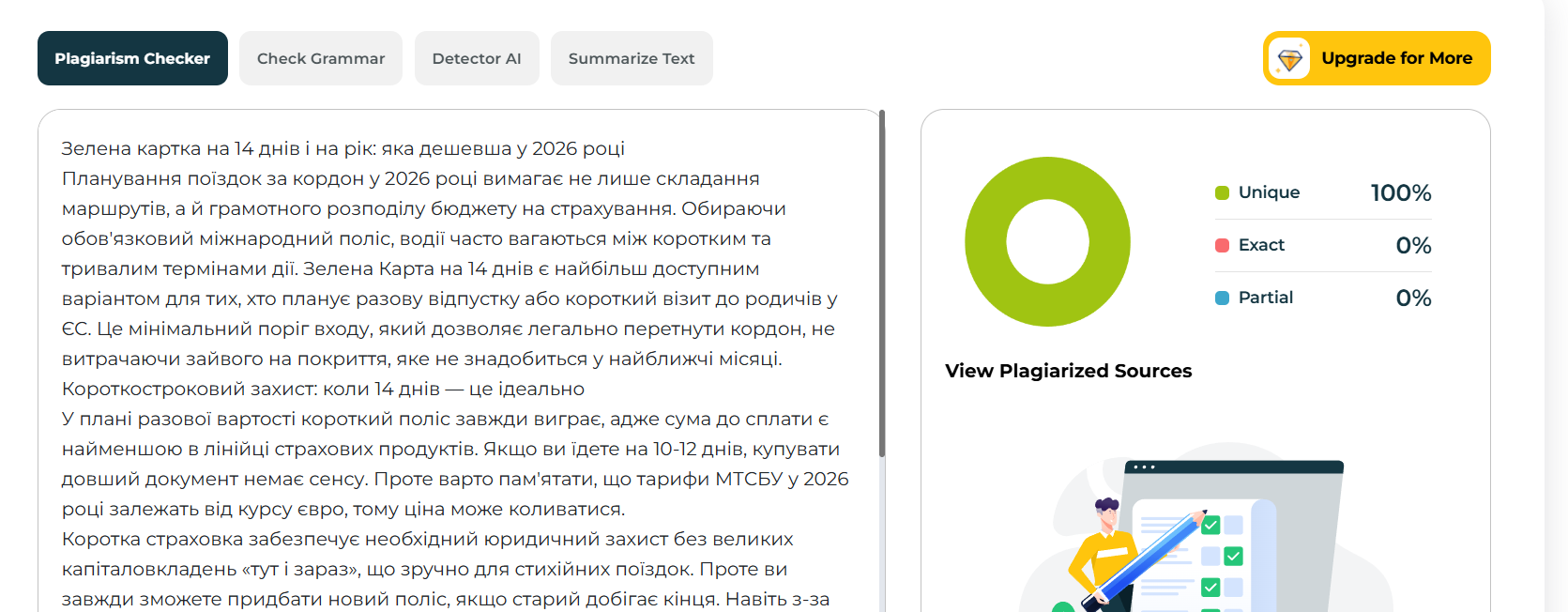Click the 100% Unique value
The image size is (1568, 612).
(x=1401, y=193)
